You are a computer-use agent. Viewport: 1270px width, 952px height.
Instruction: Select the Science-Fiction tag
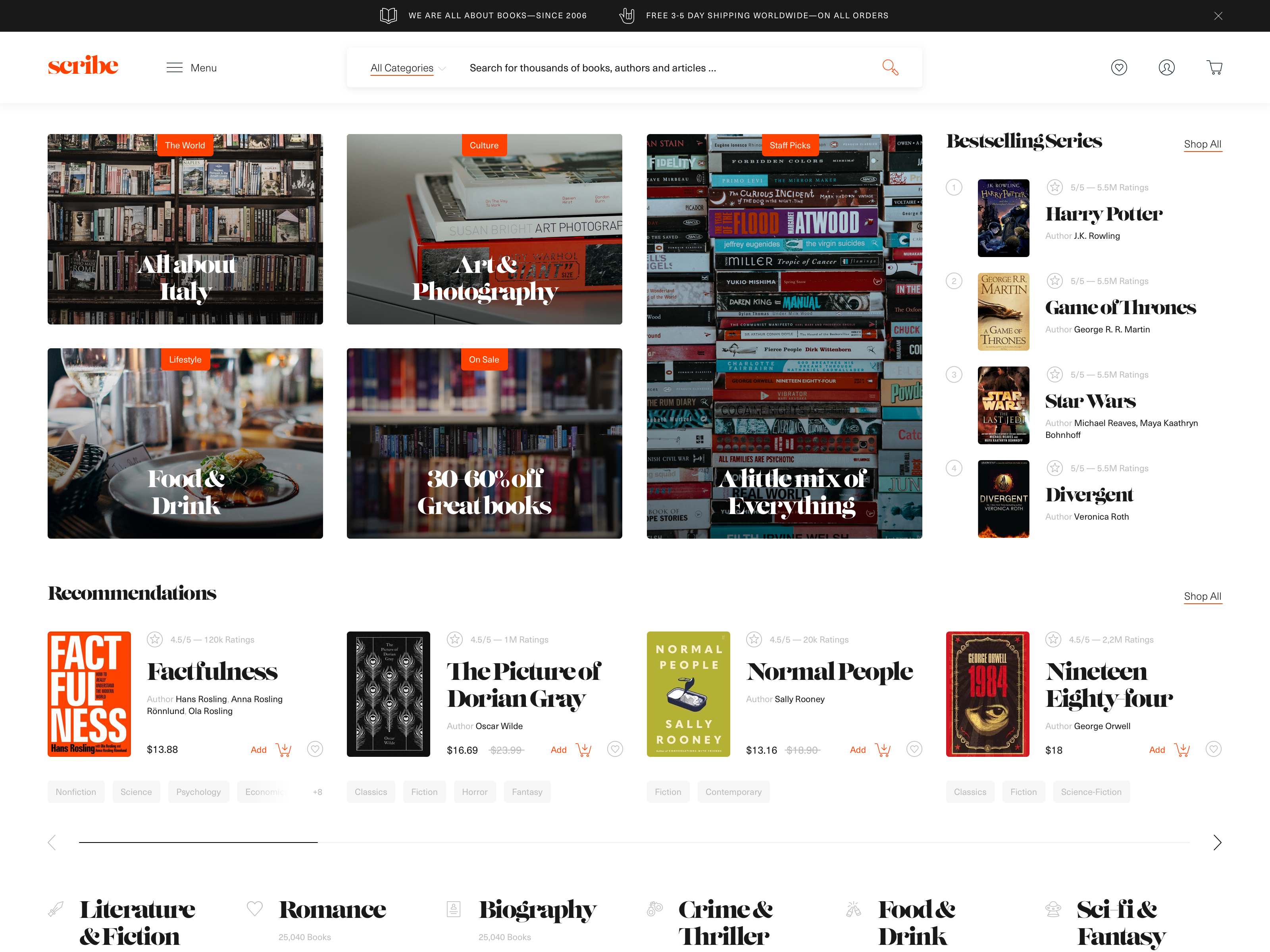point(1091,792)
